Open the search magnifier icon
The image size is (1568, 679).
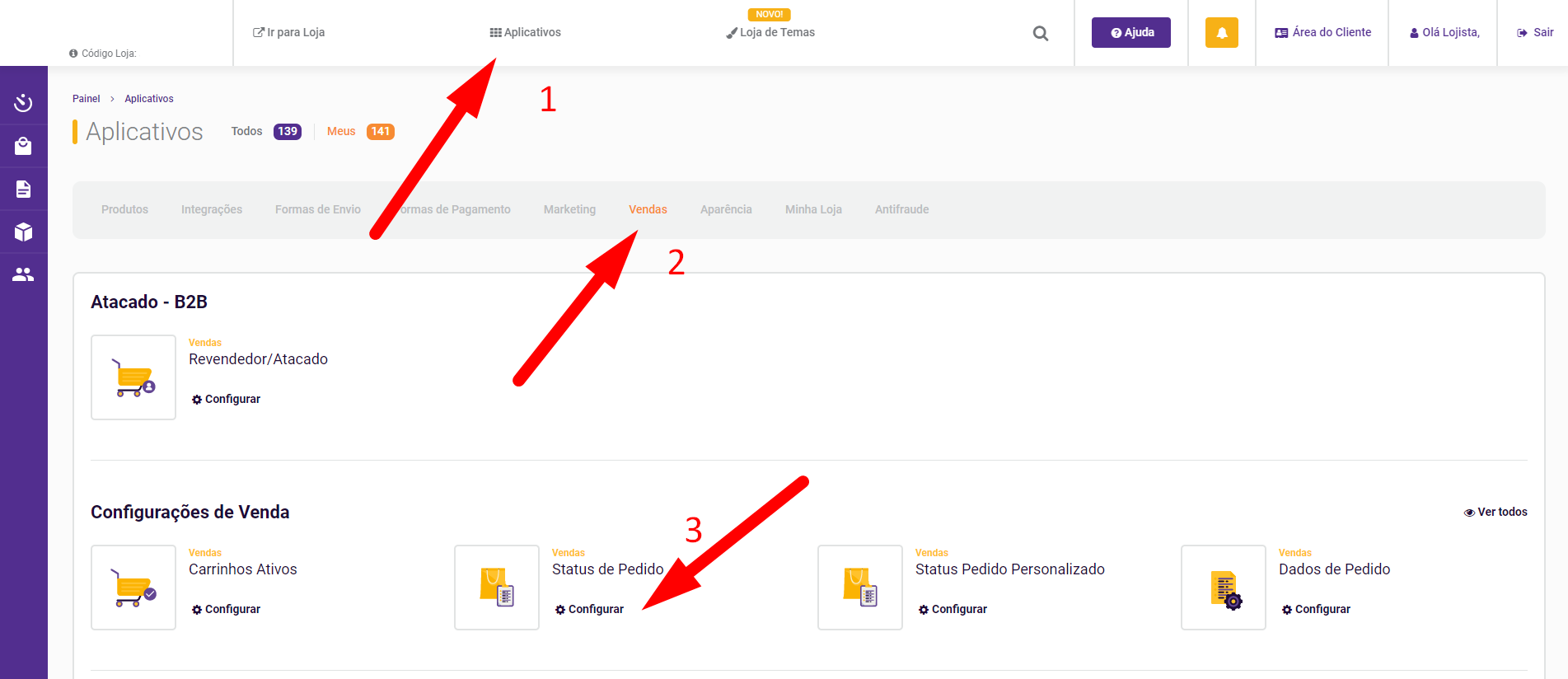[x=1041, y=34]
